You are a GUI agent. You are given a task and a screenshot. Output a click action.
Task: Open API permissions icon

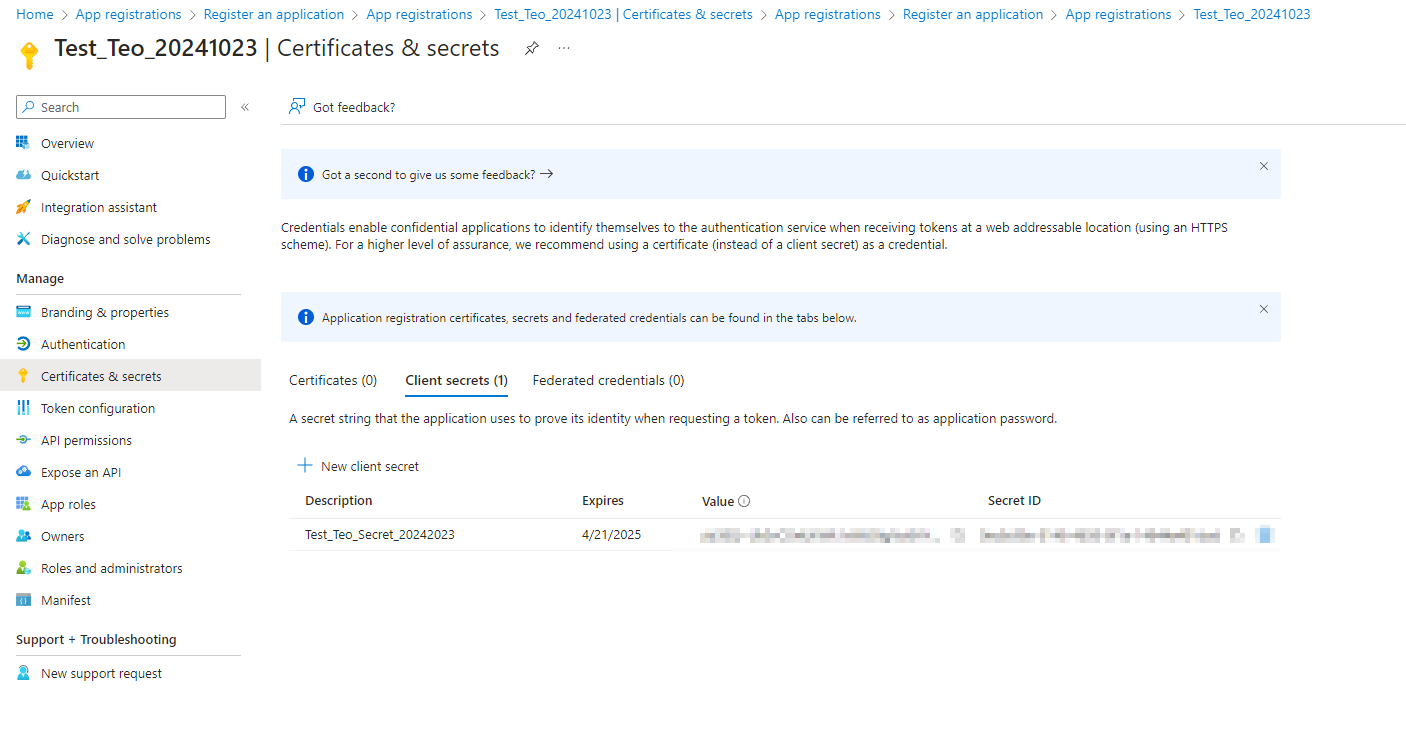tap(23, 440)
